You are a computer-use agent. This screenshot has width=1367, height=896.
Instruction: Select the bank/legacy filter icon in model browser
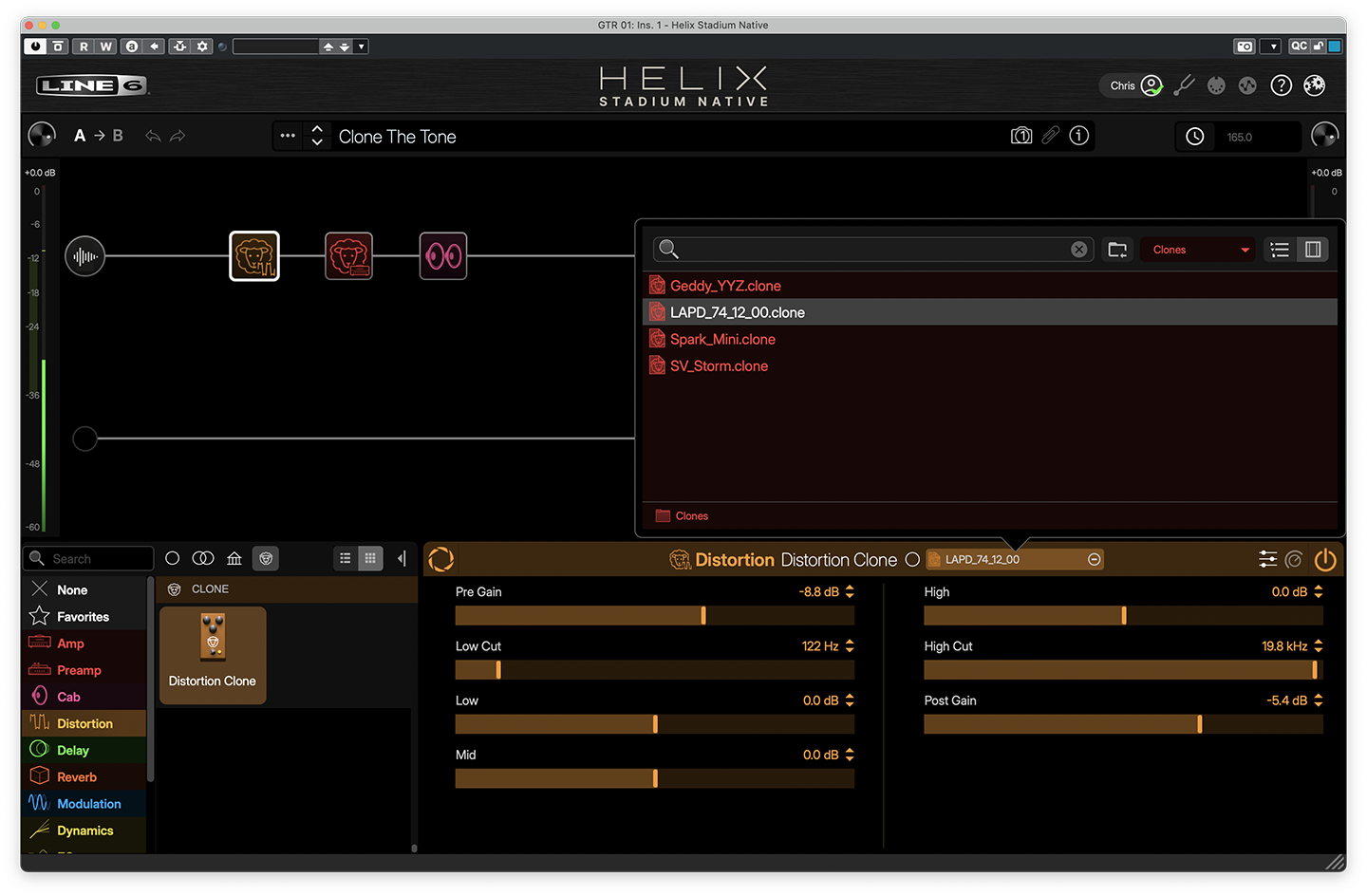(234, 559)
